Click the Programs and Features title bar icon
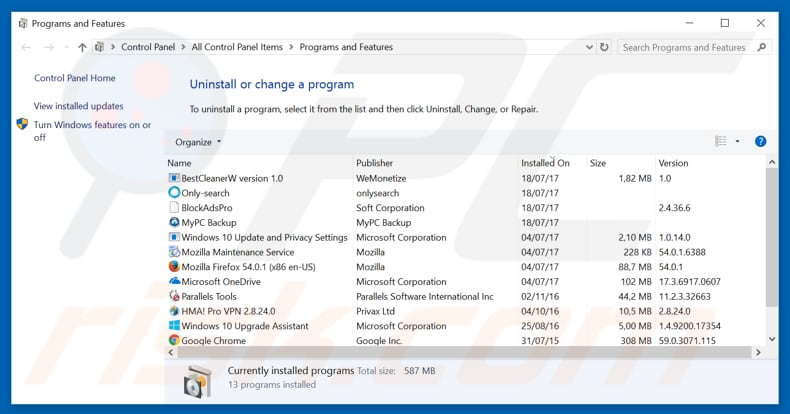790x414 pixels. [23, 23]
